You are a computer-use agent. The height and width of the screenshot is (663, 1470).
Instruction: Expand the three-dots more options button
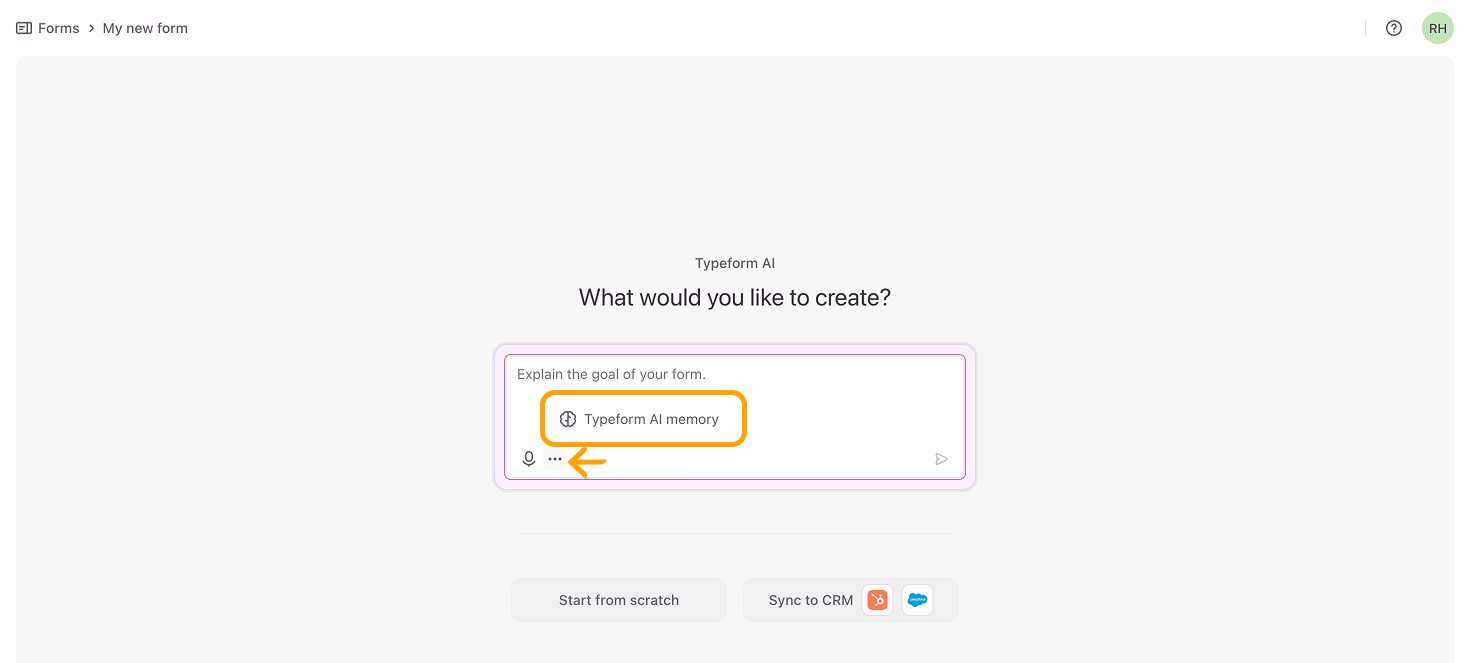555,459
